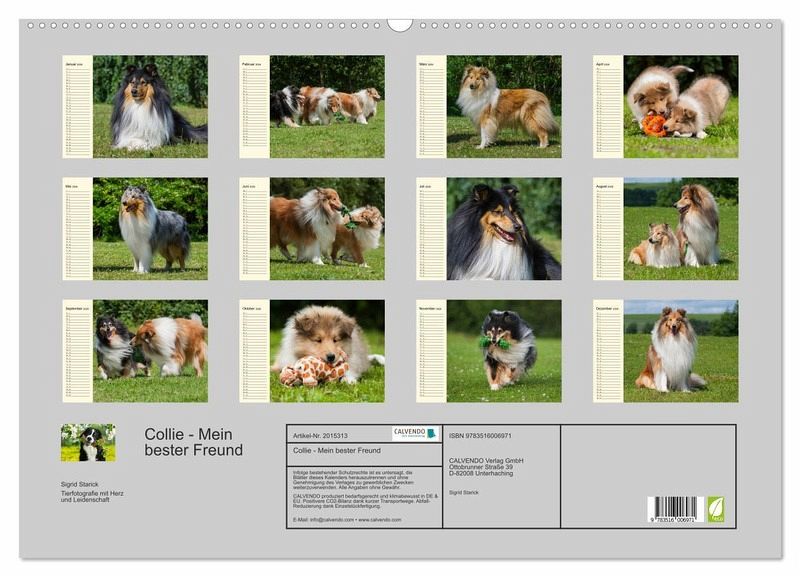The width and height of the screenshot is (800, 577).
Task: Select the December sitting collie photo
Action: point(680,351)
